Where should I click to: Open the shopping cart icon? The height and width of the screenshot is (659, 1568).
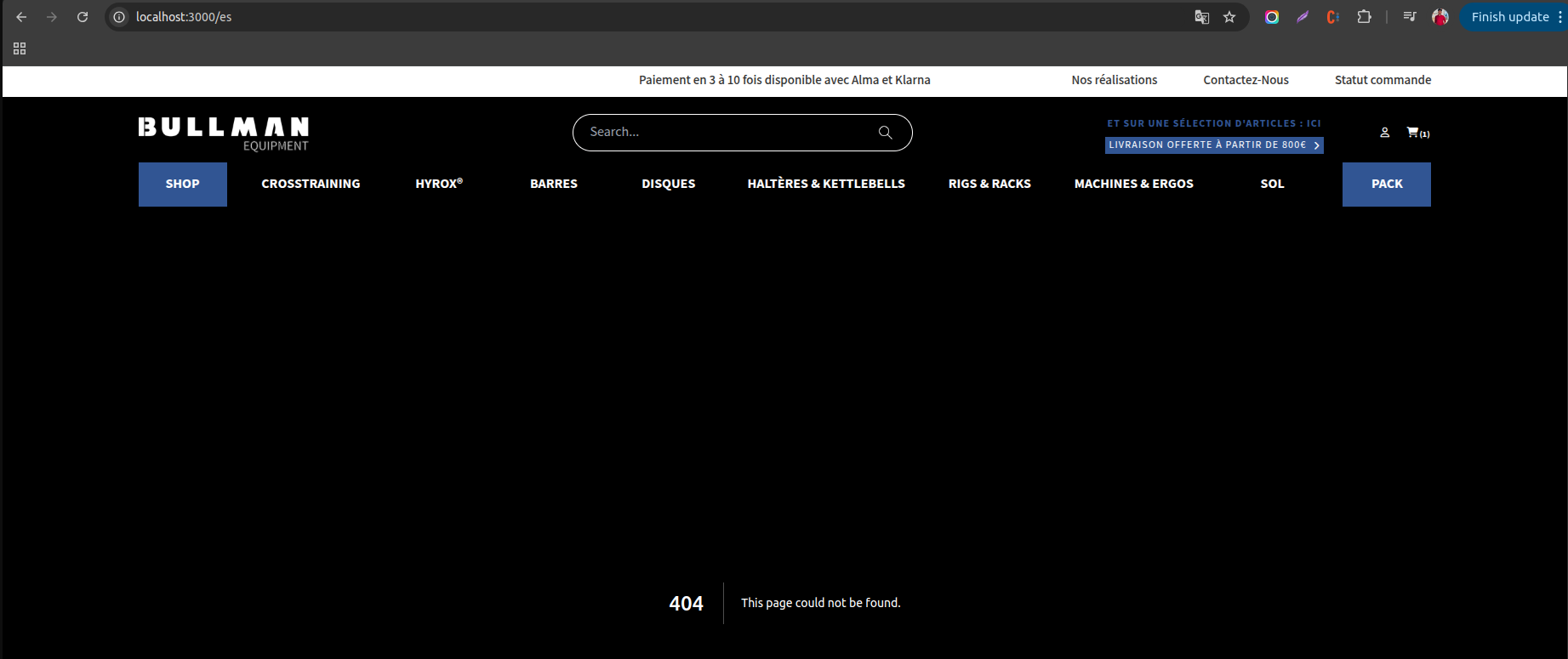(x=1414, y=133)
